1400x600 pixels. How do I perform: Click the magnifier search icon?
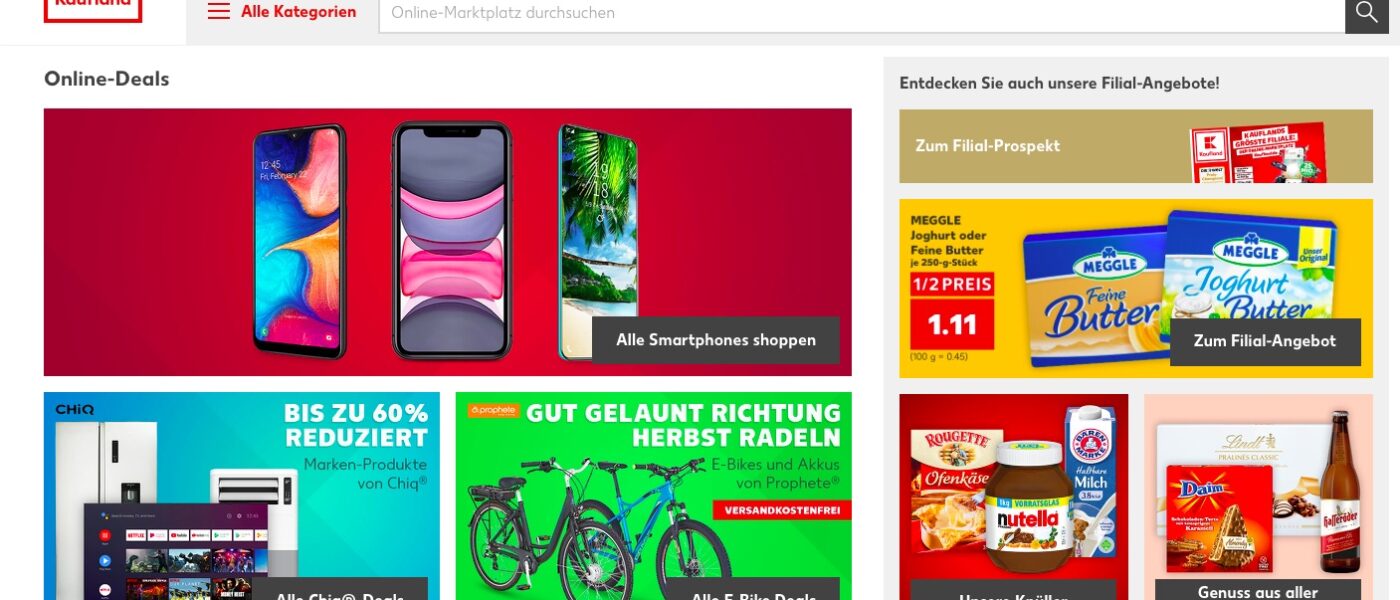(1367, 13)
